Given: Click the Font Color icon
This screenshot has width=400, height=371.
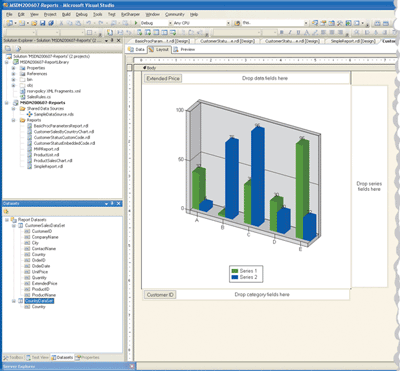Looking at the screenshot, I should click(306, 32).
